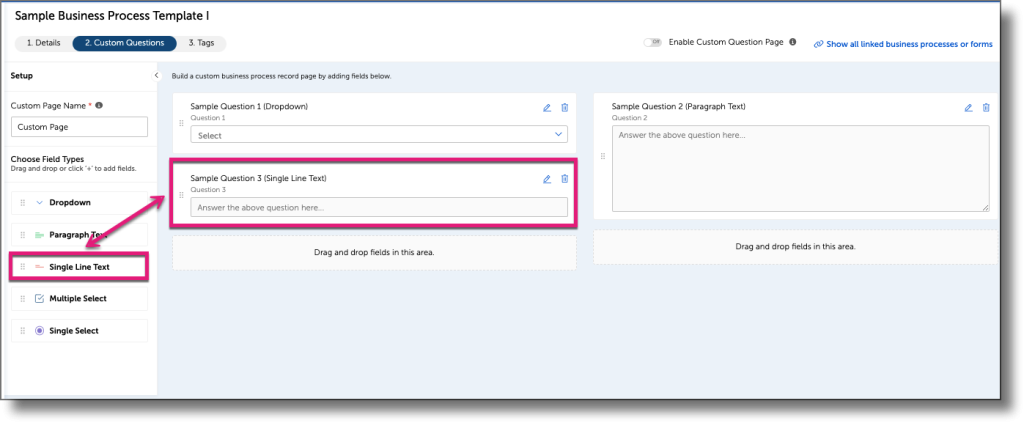Add a Single Select field type

(x=80, y=331)
